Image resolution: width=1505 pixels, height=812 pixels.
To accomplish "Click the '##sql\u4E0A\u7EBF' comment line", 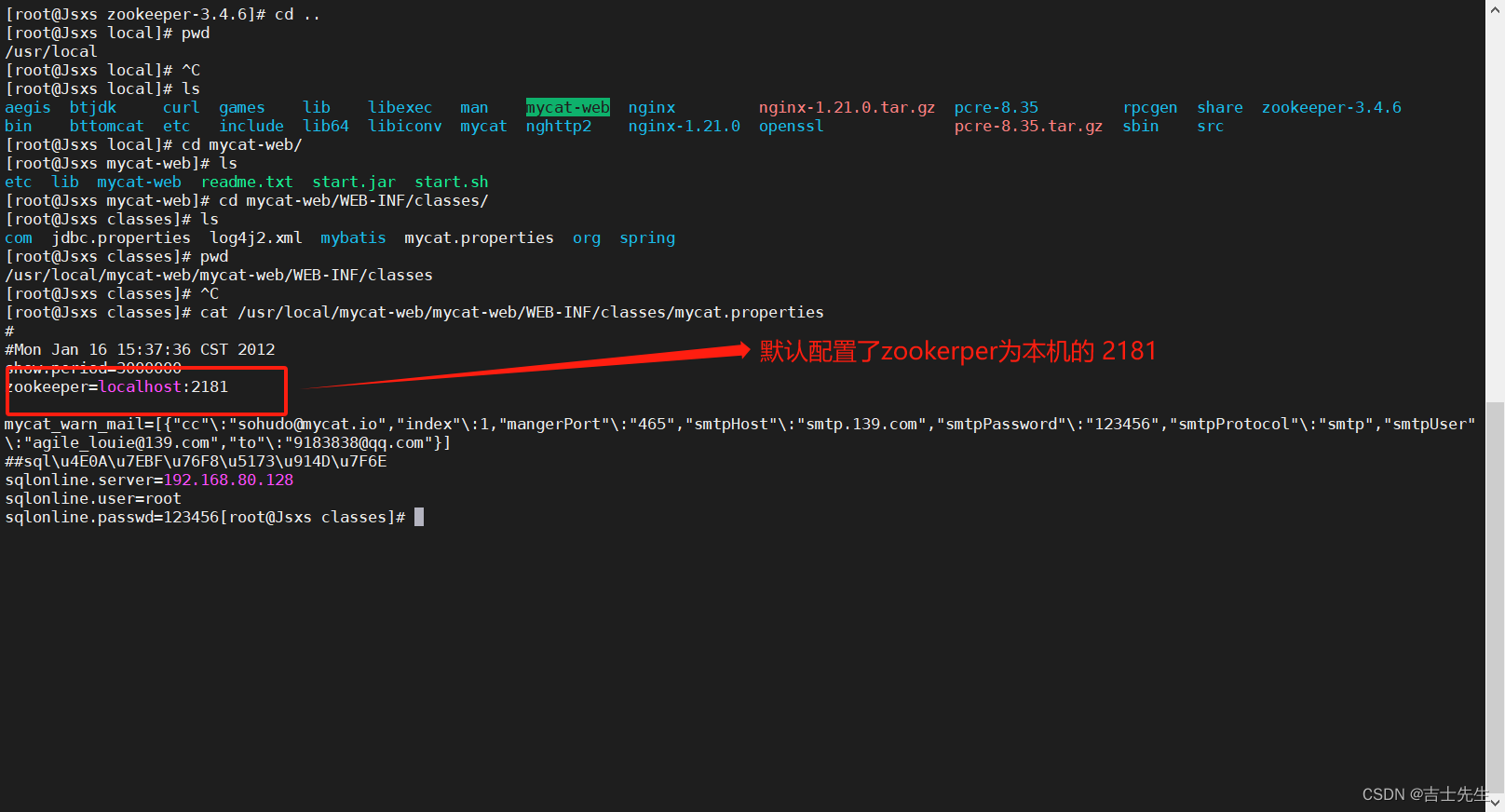I will coord(196,461).
